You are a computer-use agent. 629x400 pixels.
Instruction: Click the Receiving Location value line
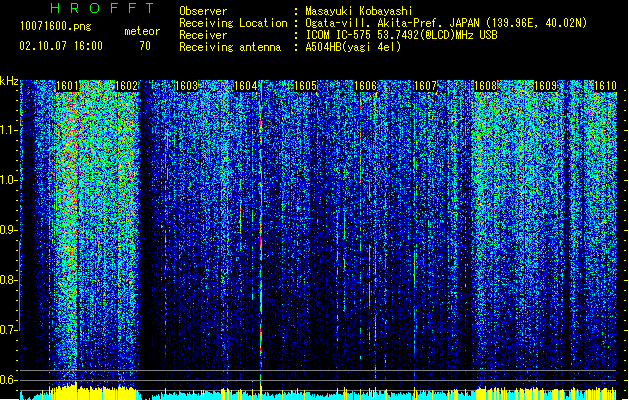point(446,23)
